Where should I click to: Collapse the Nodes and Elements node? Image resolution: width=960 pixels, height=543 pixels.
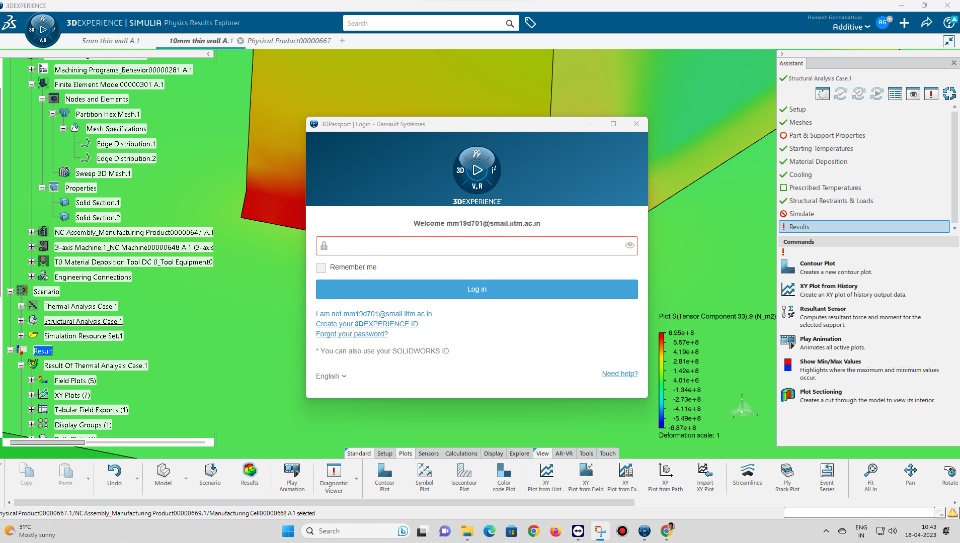tap(42, 99)
